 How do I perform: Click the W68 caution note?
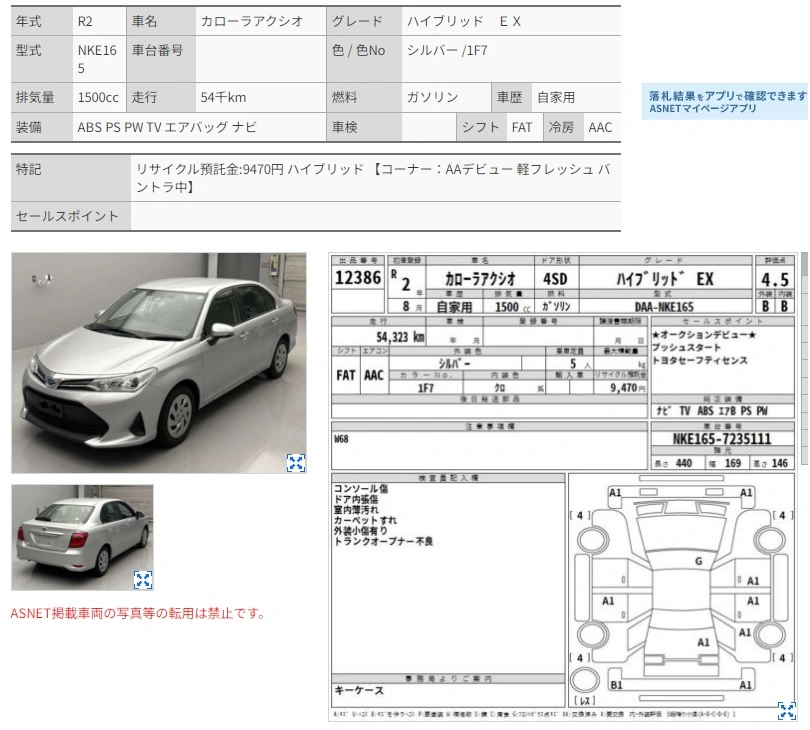(341, 439)
